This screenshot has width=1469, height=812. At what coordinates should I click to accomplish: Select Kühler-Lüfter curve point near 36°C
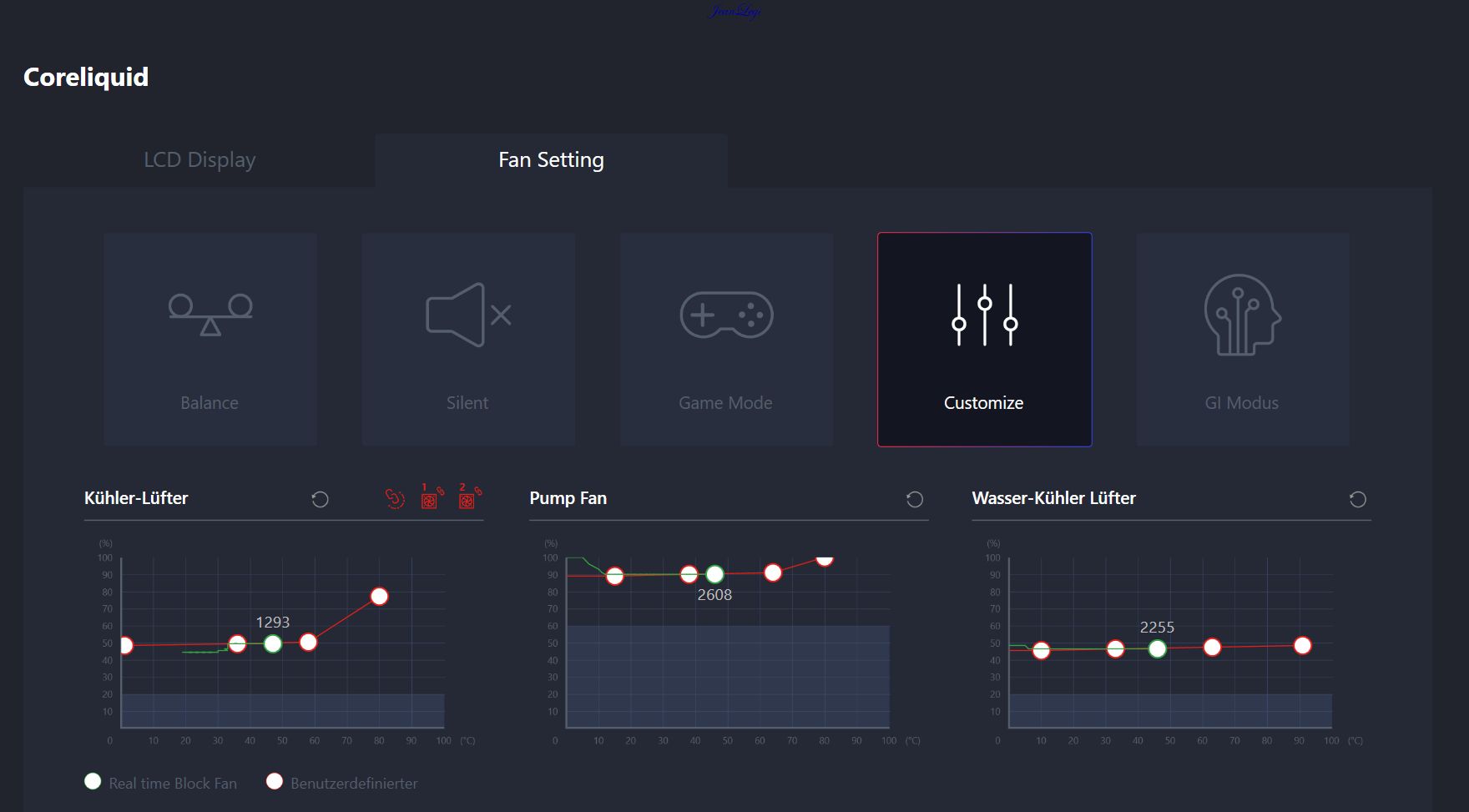237,643
